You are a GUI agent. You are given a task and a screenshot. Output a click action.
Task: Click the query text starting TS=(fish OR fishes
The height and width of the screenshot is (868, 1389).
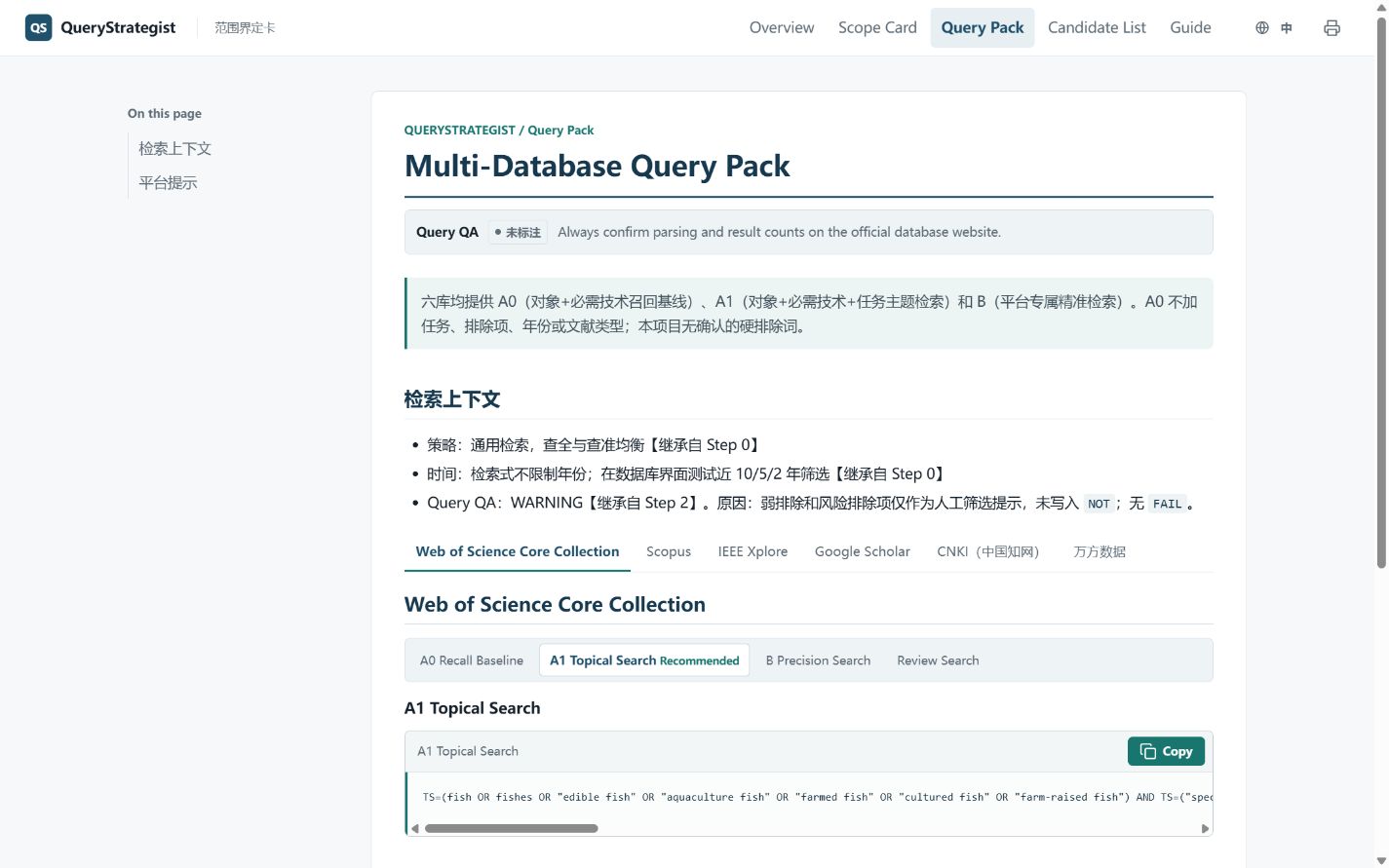817,797
